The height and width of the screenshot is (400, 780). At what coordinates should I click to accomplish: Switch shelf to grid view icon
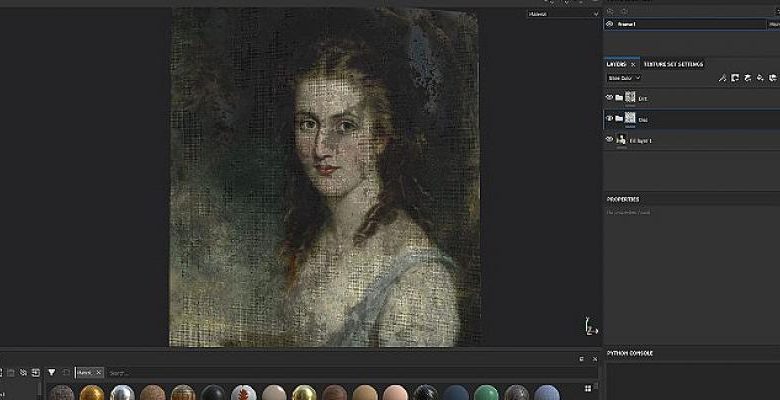pos(588,388)
